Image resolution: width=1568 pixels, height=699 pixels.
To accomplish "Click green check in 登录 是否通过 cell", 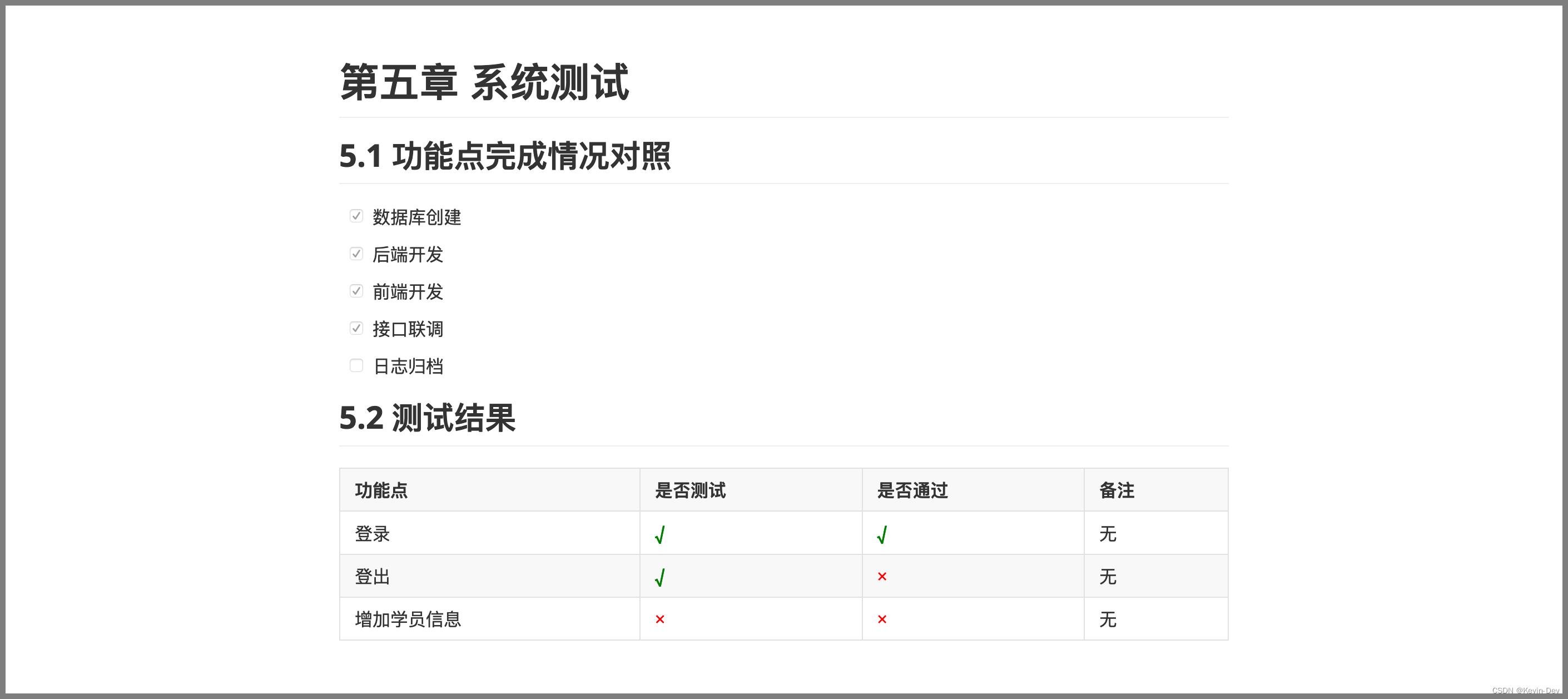I will click(x=882, y=534).
